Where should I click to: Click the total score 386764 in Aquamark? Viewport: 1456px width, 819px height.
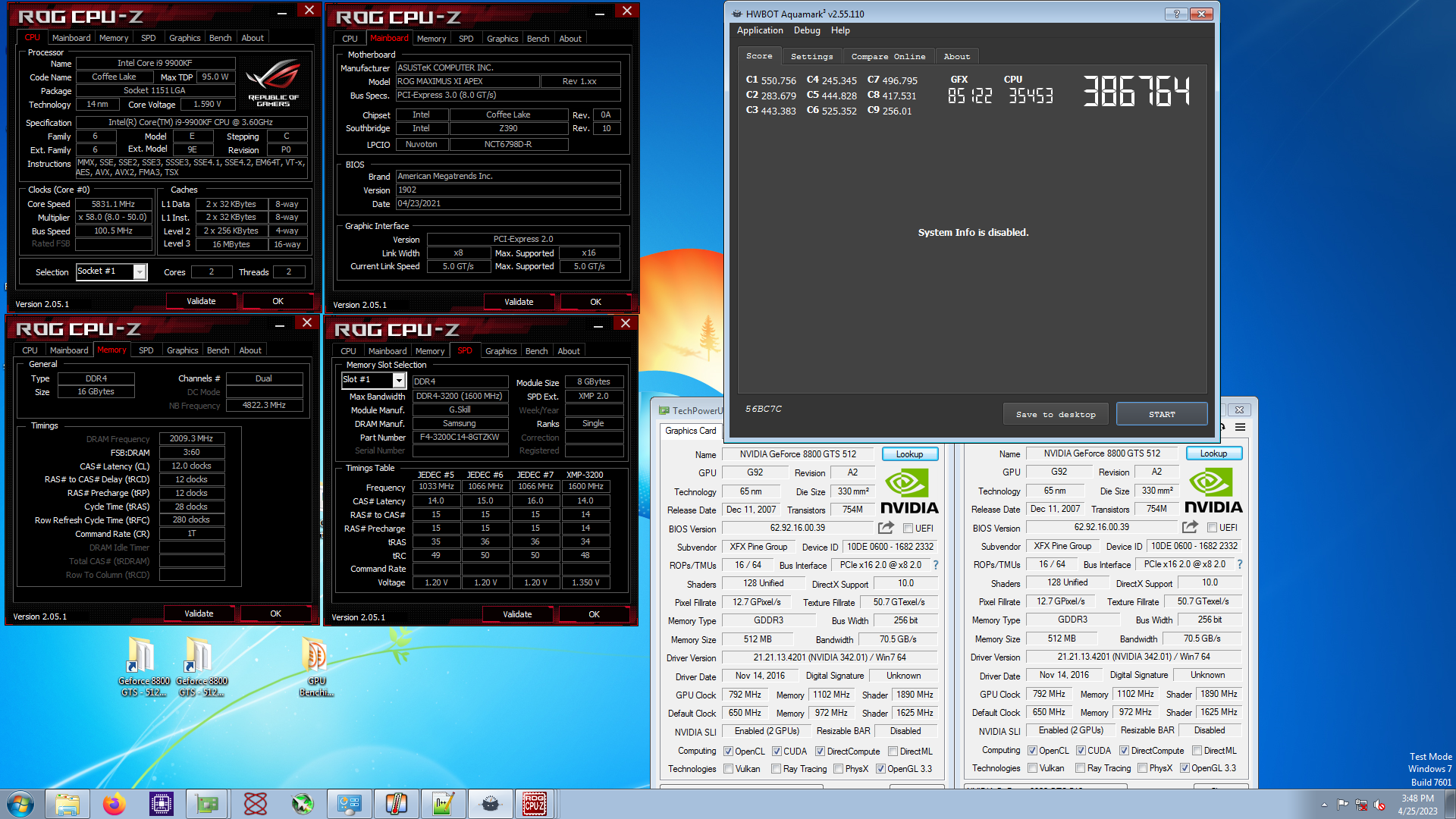[1136, 91]
